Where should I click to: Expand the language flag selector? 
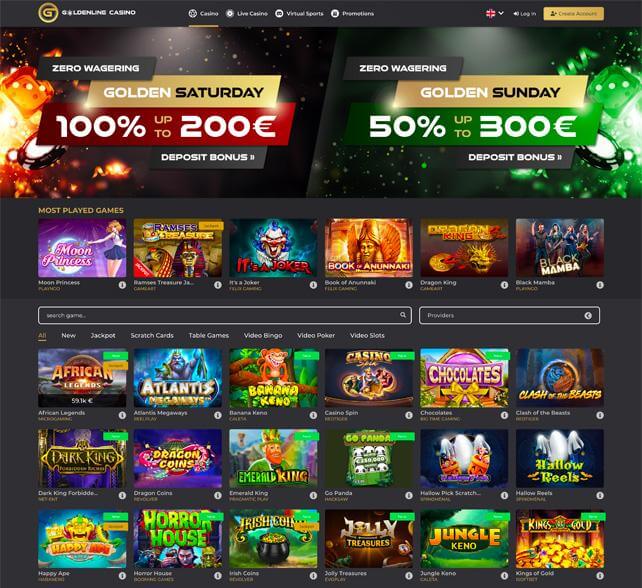click(x=495, y=14)
